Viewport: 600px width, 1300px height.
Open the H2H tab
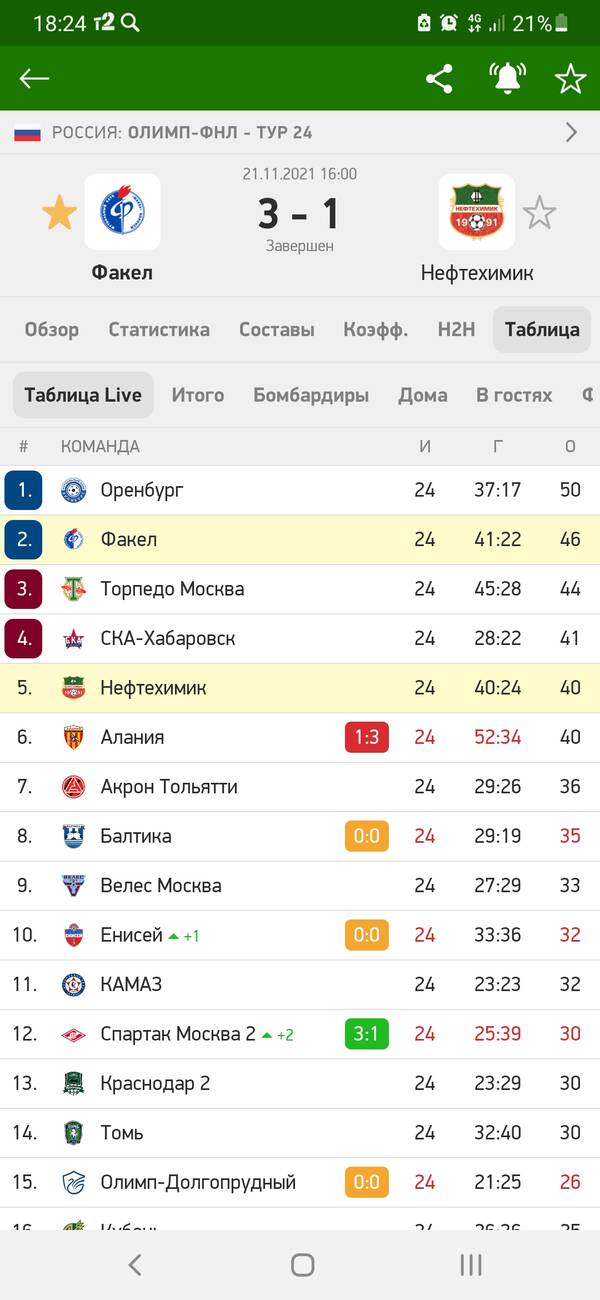456,330
